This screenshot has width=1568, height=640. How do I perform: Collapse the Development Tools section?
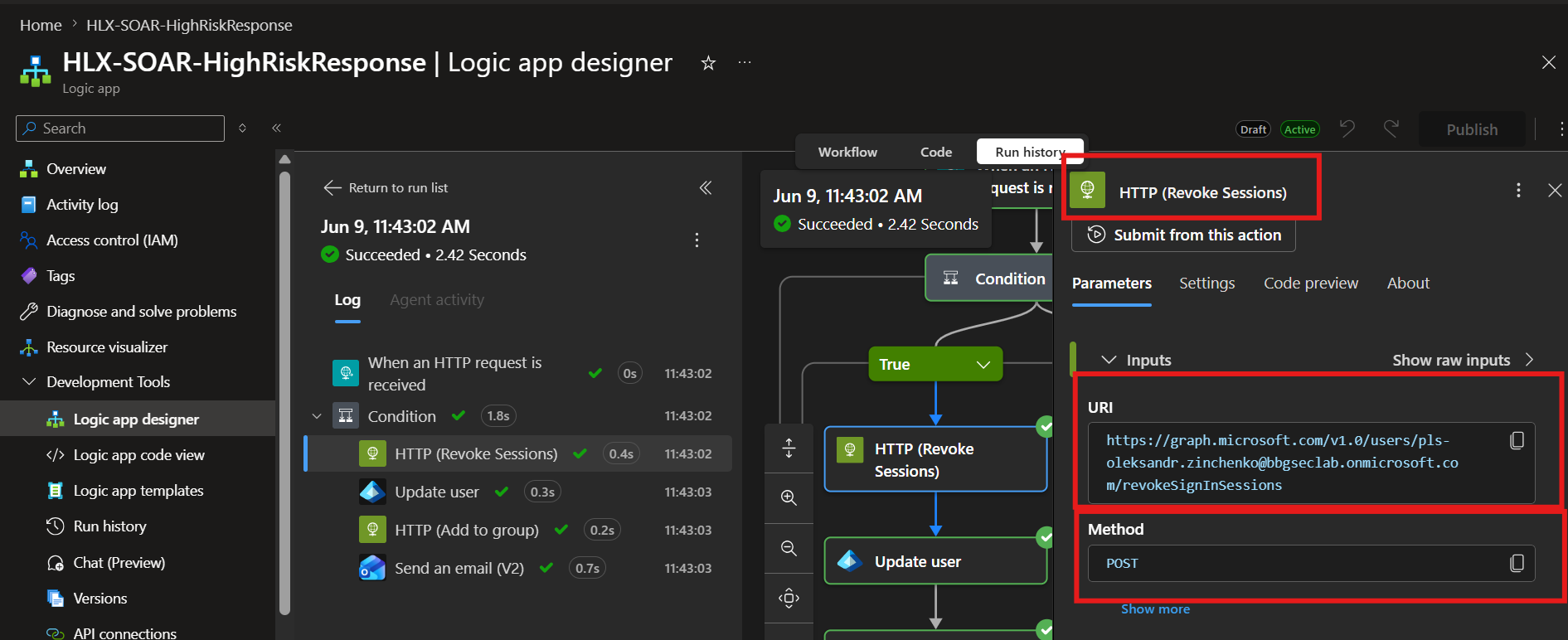[29, 381]
